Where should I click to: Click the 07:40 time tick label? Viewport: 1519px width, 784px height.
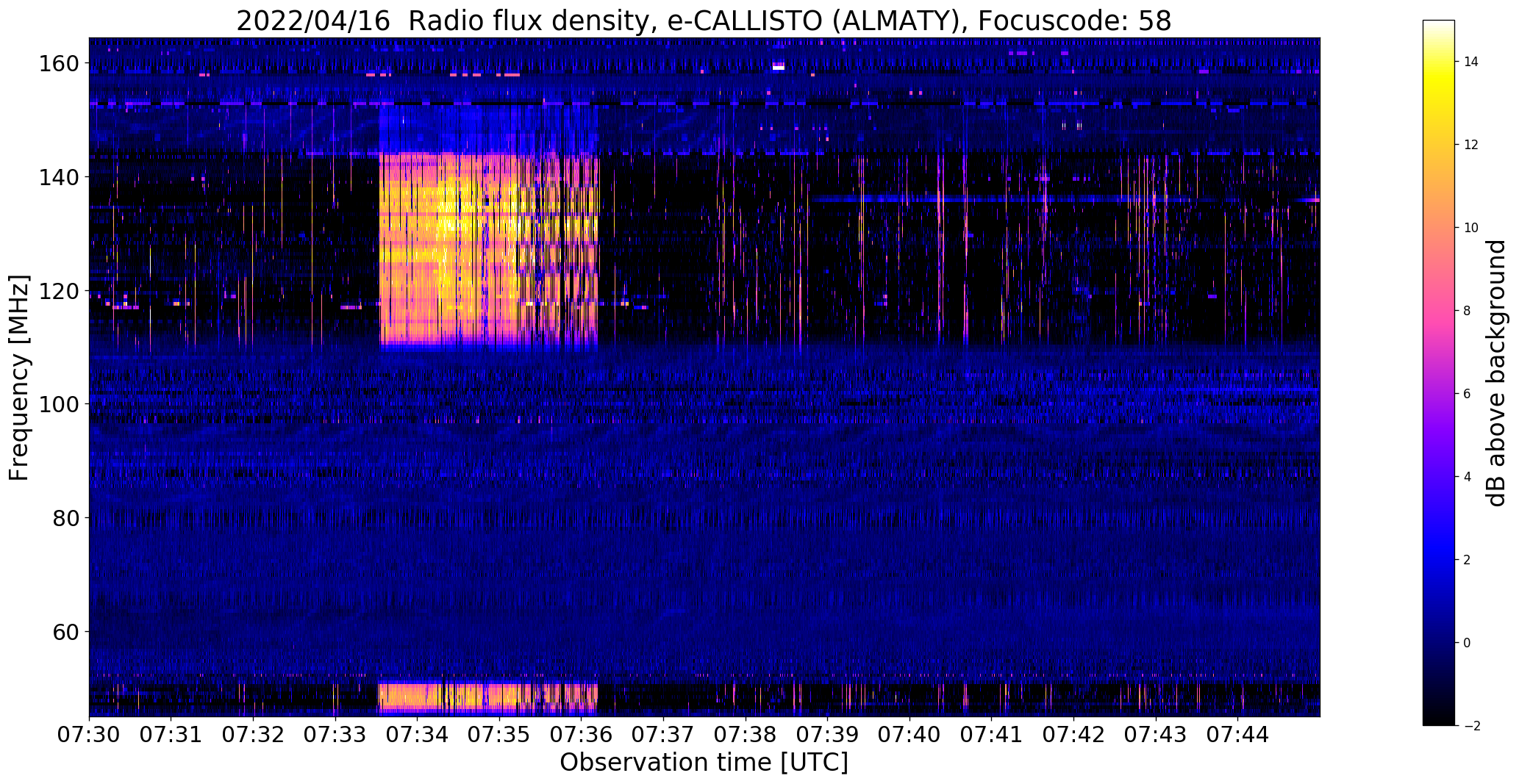[x=910, y=735]
